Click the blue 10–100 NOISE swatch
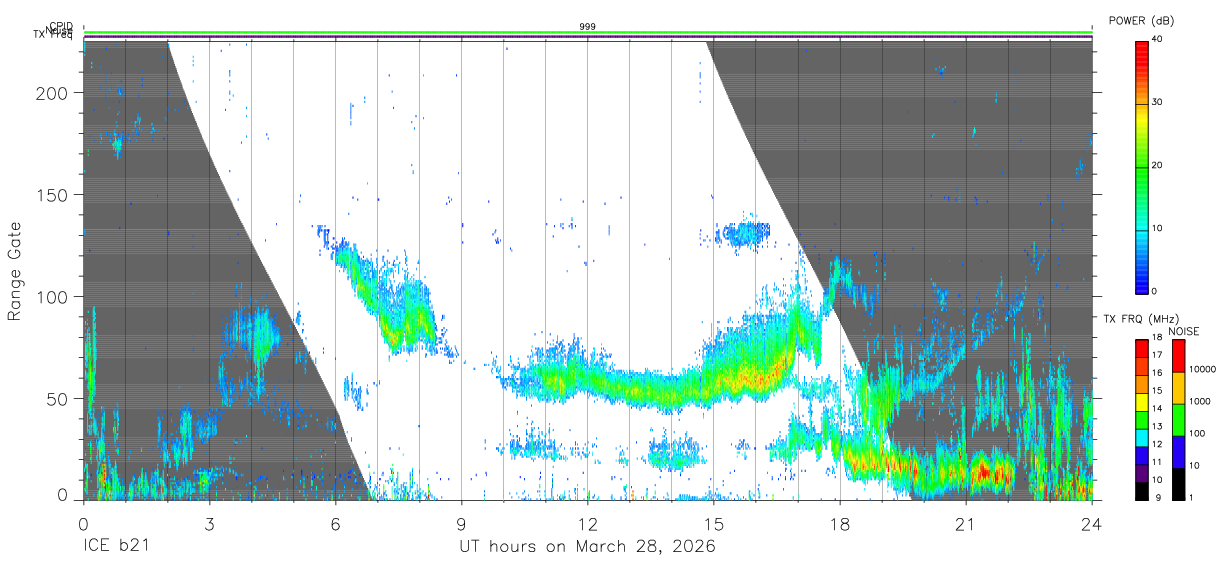1228x567 pixels. (x=1179, y=452)
